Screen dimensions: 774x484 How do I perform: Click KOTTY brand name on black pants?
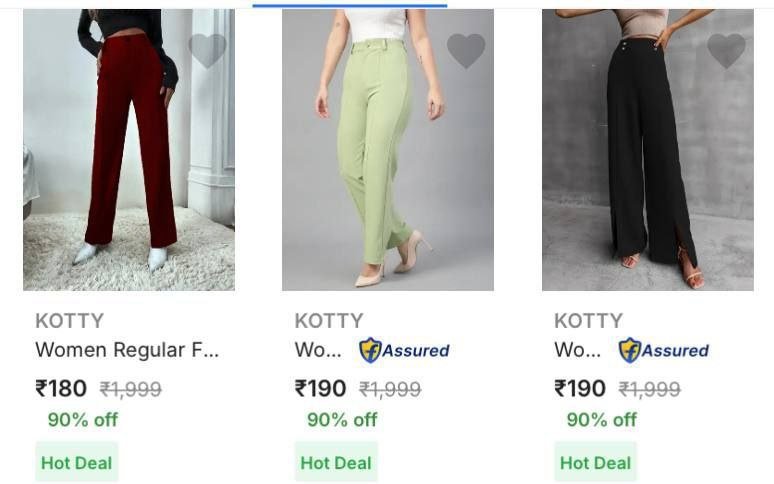pyautogui.click(x=588, y=321)
